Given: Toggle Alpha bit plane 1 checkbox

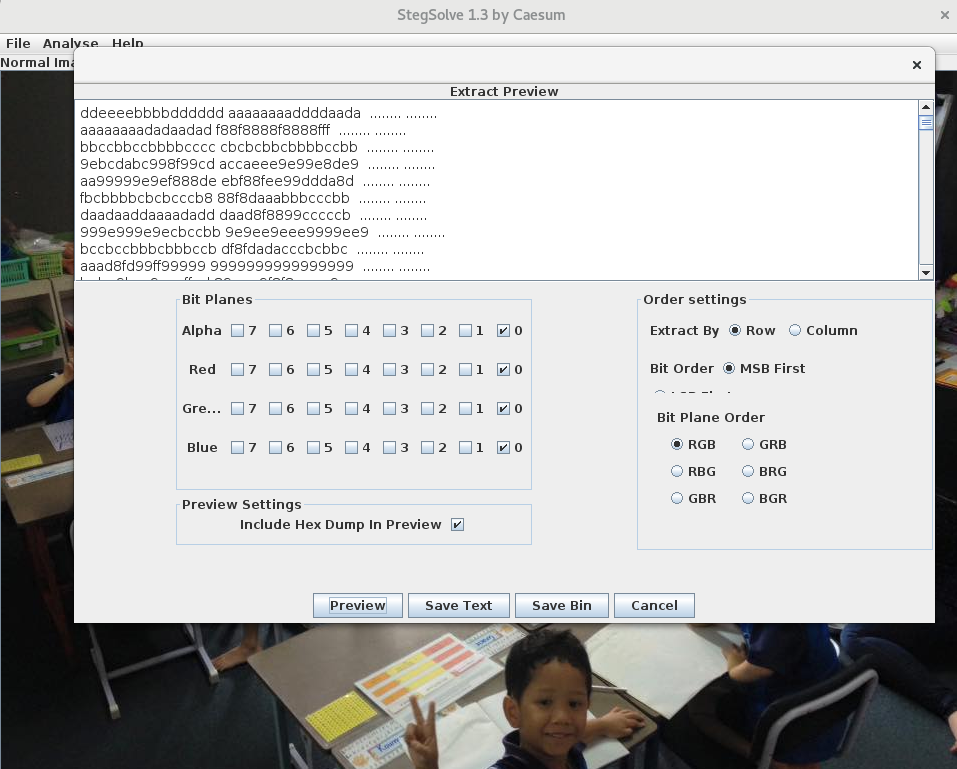Looking at the screenshot, I should click(465, 331).
